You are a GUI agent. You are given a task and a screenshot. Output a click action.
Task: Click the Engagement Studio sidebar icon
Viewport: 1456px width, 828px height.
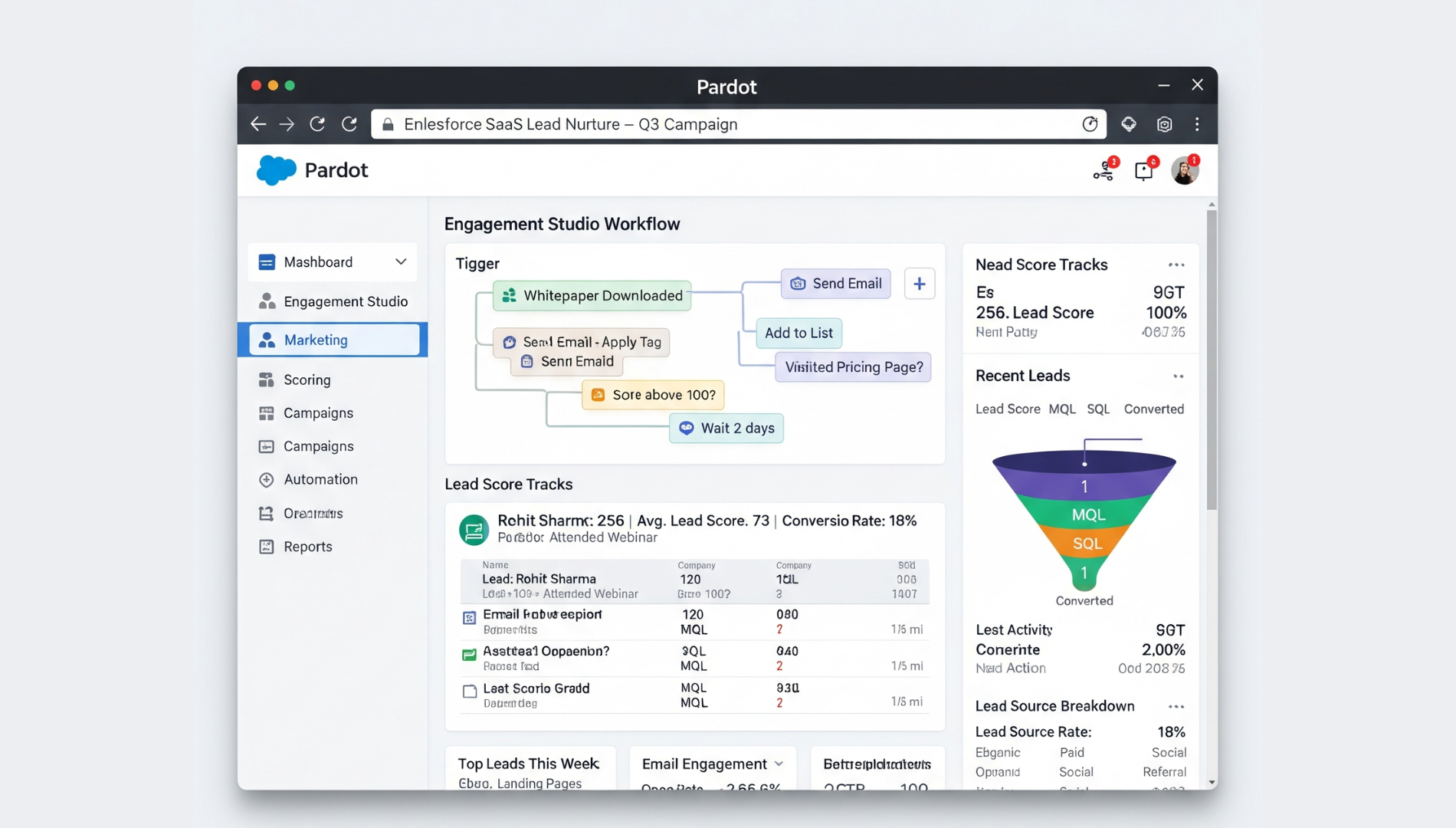tap(267, 301)
